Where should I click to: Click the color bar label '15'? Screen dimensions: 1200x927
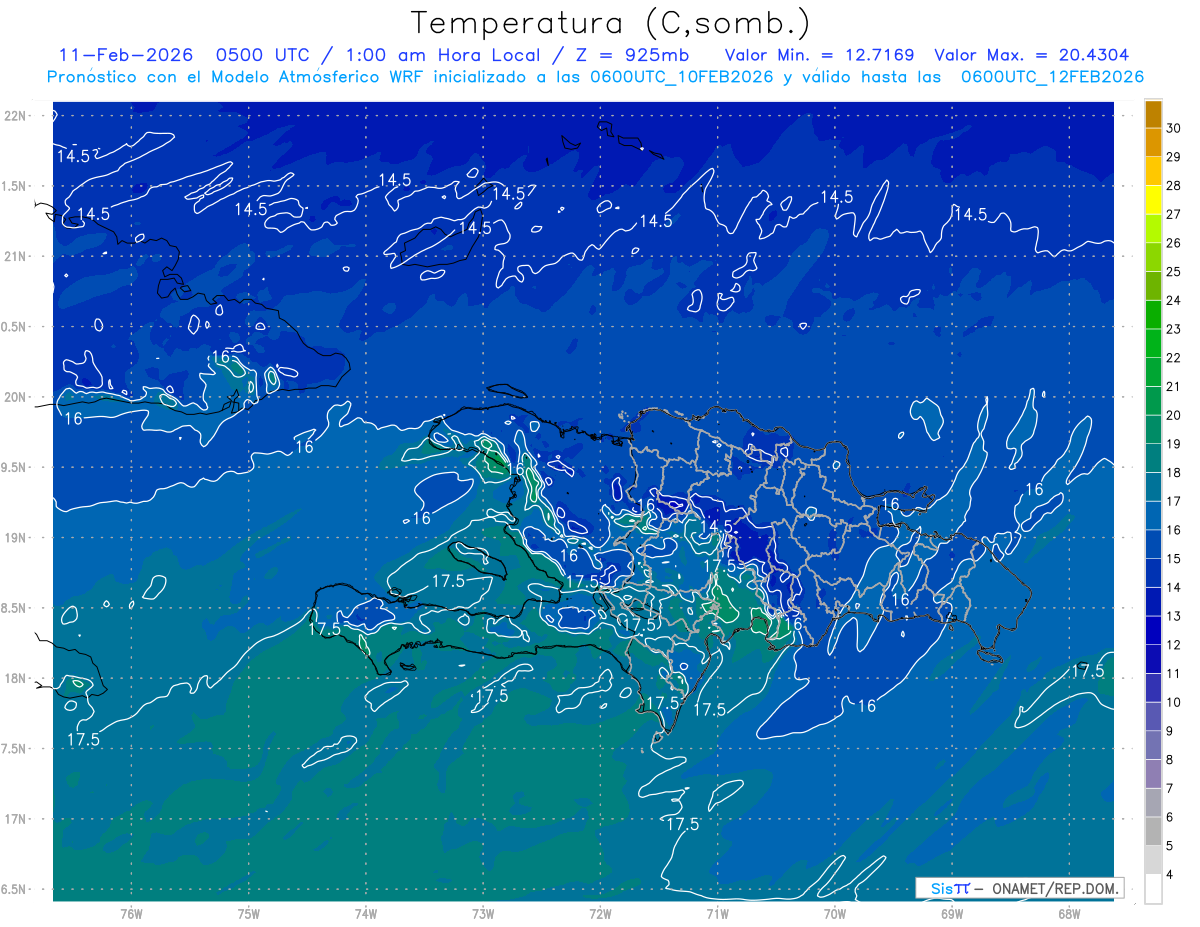(1174, 559)
